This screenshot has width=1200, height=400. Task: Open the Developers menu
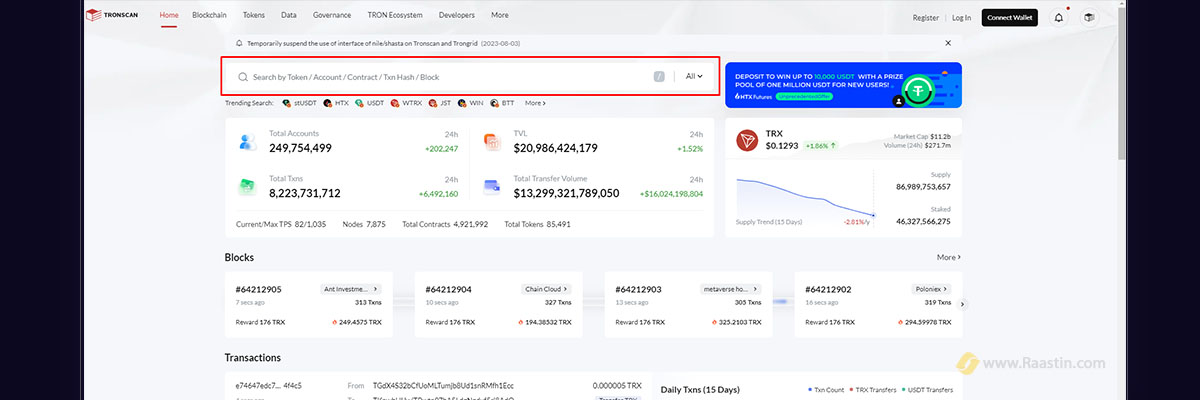pyautogui.click(x=457, y=16)
